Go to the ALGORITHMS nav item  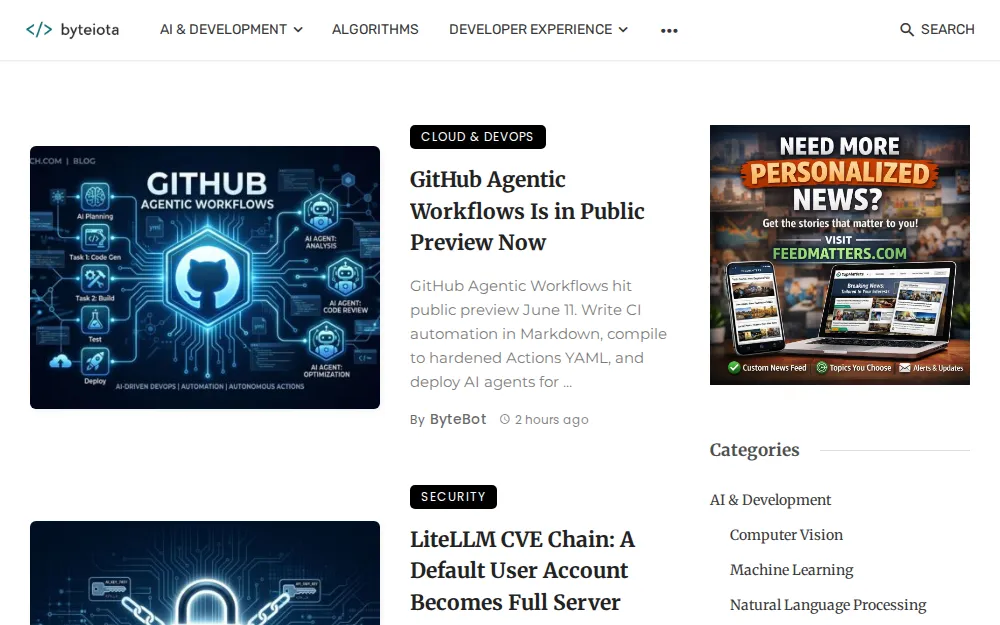click(375, 29)
